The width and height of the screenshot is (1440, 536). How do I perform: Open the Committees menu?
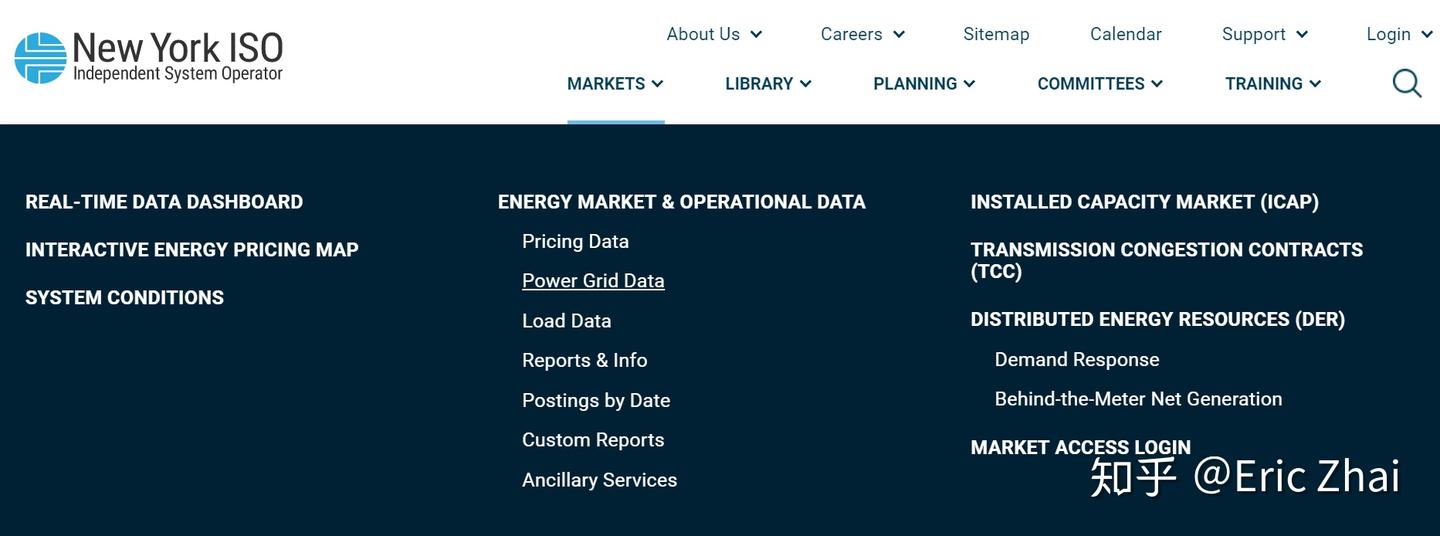(x=1100, y=84)
